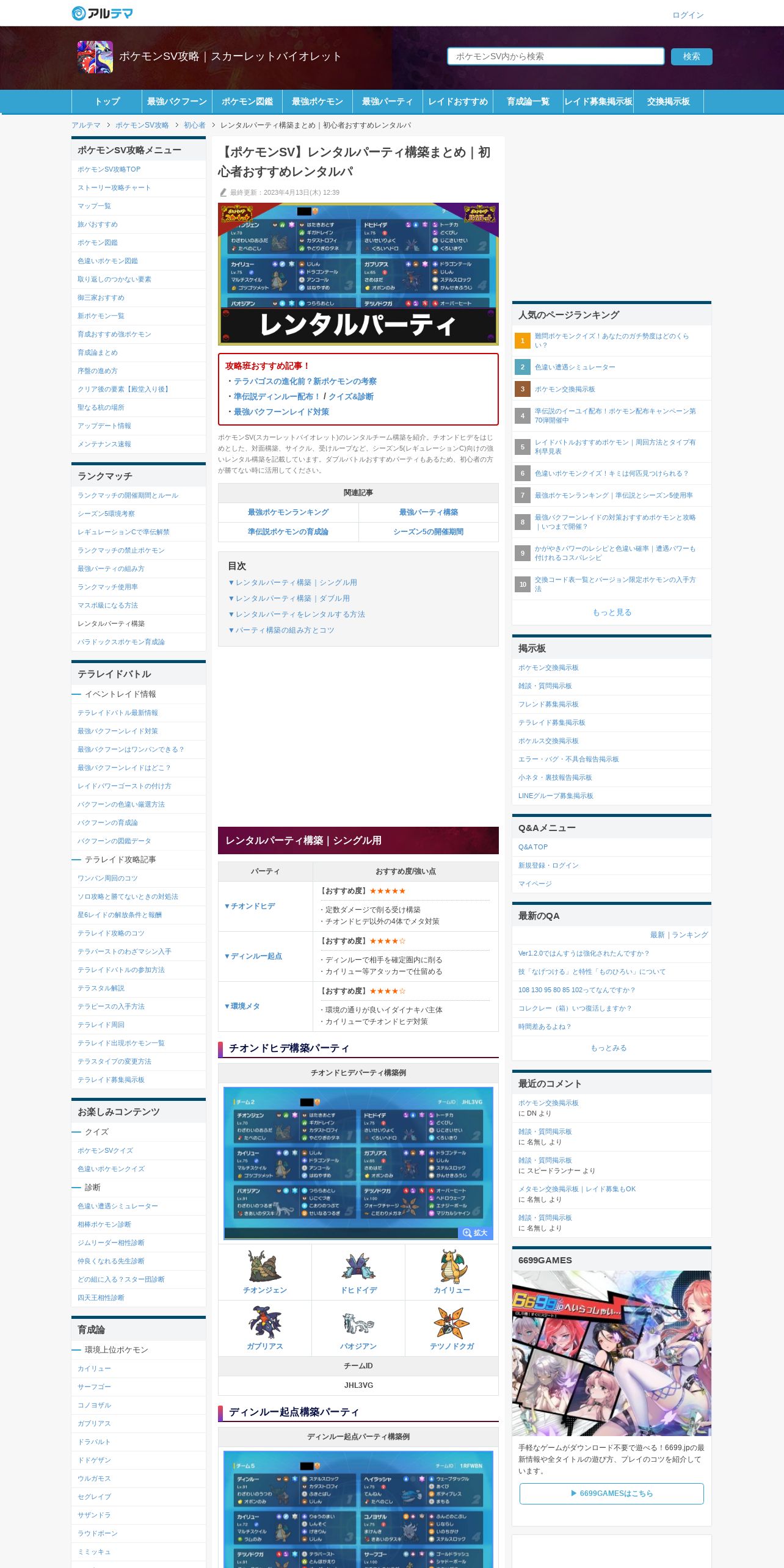
Task: Open 色違い遭遇シミュレーター ranking entry
Action: (x=575, y=367)
